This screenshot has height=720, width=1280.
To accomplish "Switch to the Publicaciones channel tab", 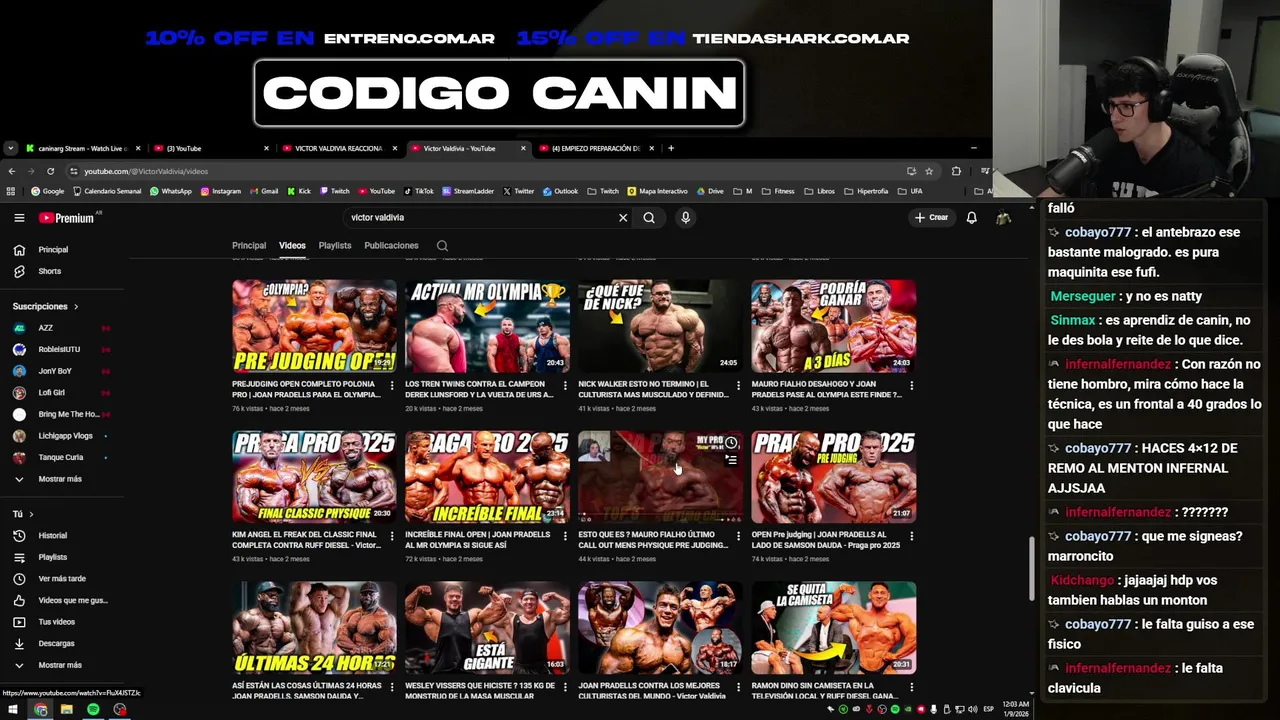I will [x=391, y=245].
